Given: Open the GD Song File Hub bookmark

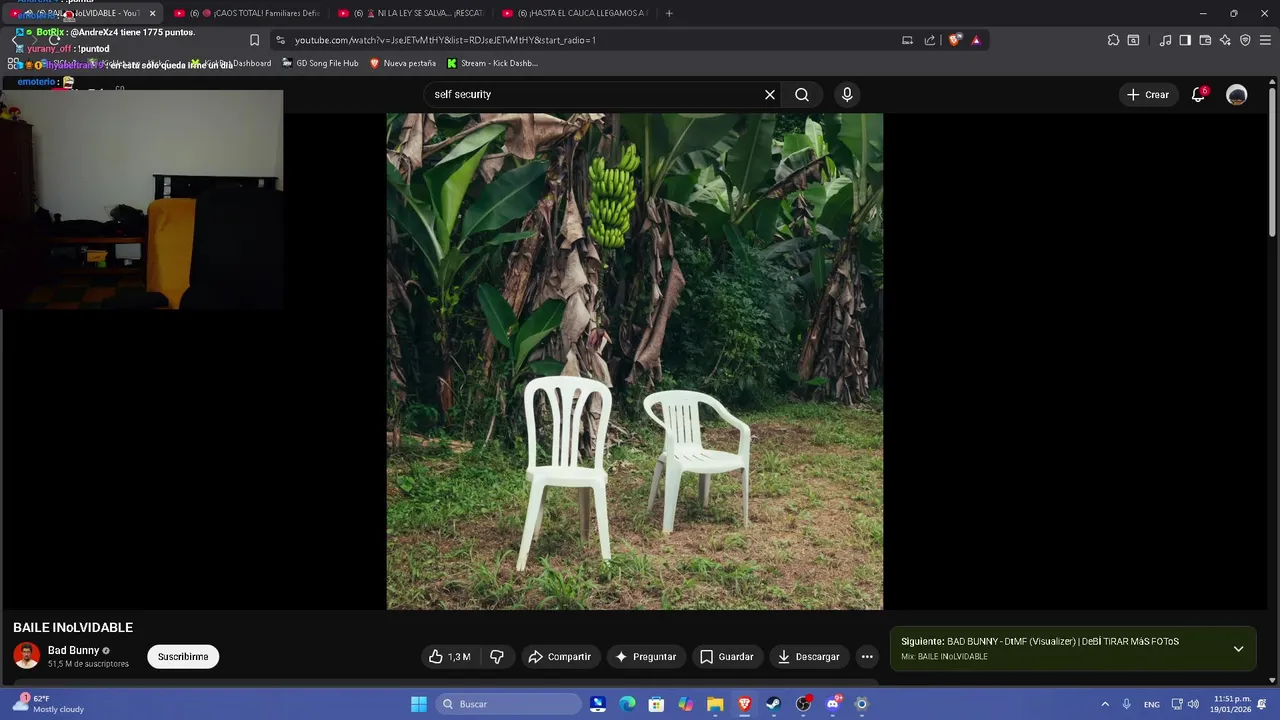Looking at the screenshot, I should [320, 63].
